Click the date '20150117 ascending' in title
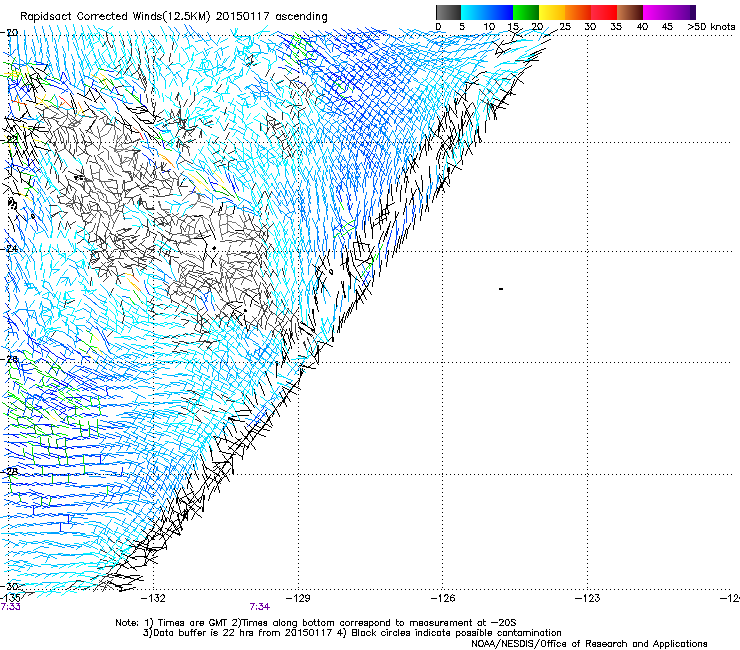 pos(271,17)
